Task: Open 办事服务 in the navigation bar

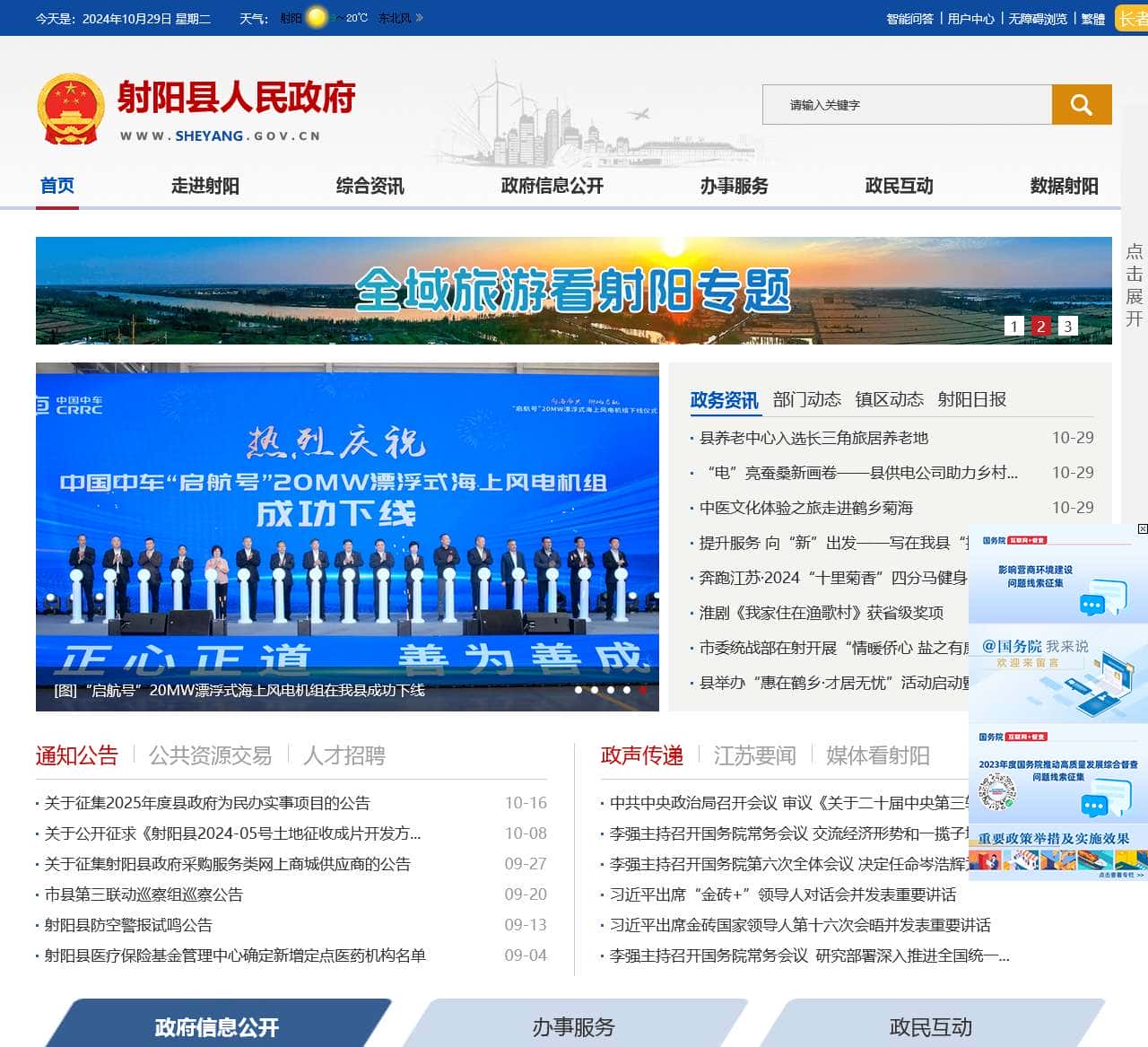Action: click(734, 186)
